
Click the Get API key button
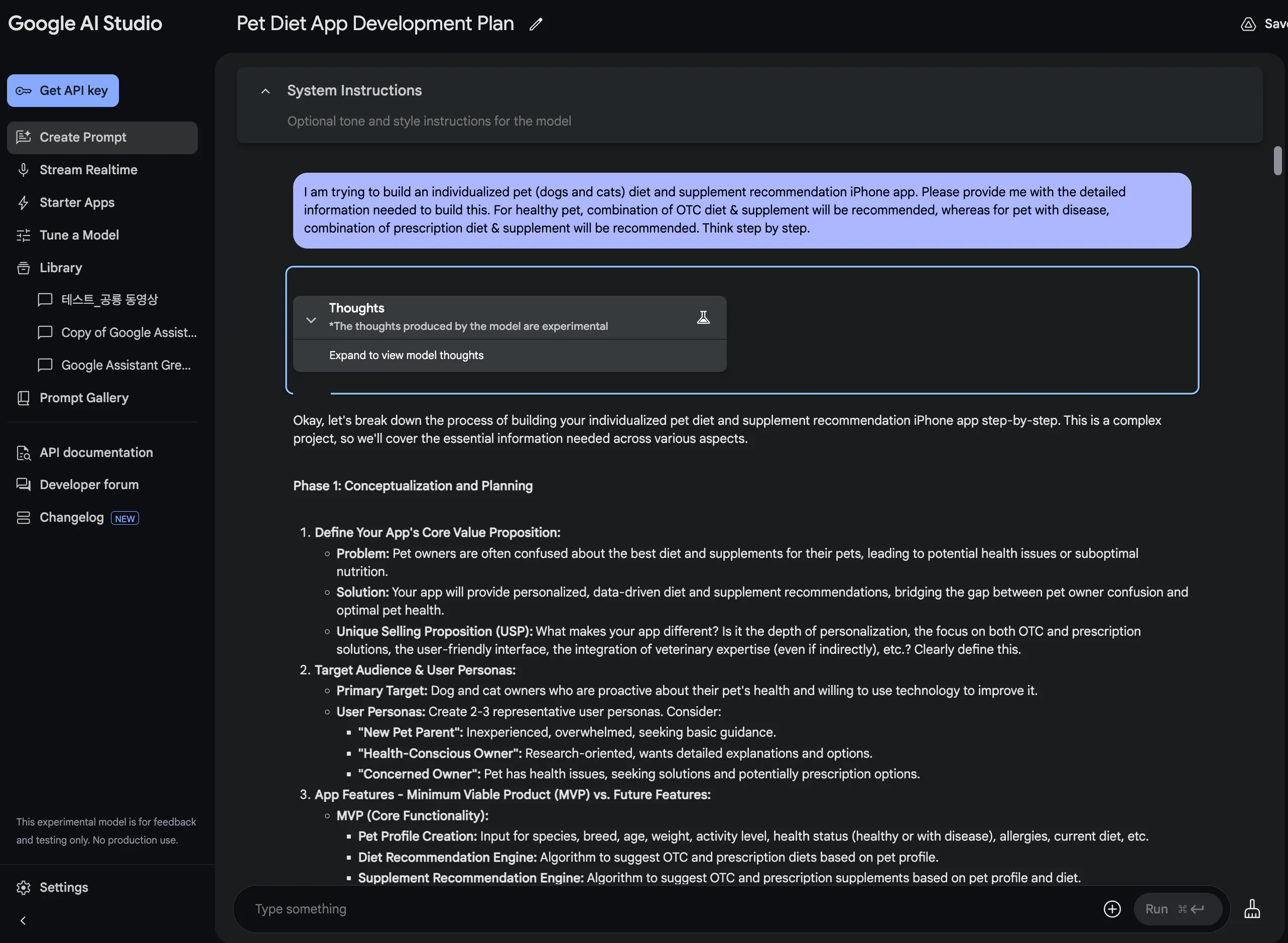click(63, 91)
